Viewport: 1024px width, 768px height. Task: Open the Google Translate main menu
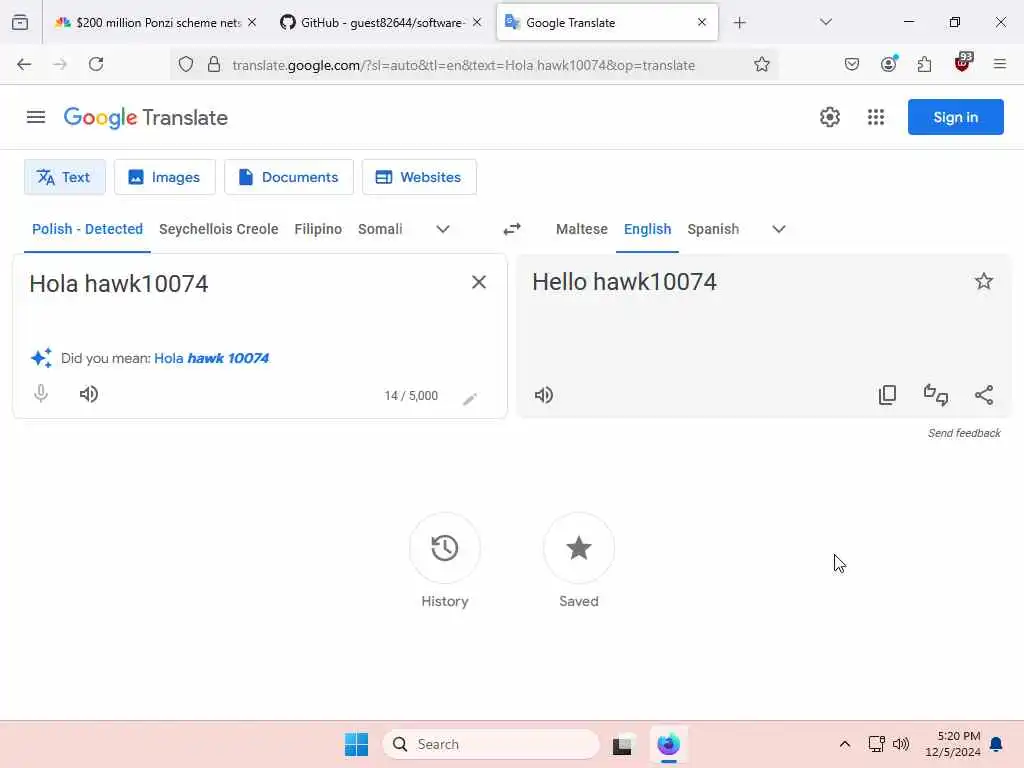(x=36, y=117)
